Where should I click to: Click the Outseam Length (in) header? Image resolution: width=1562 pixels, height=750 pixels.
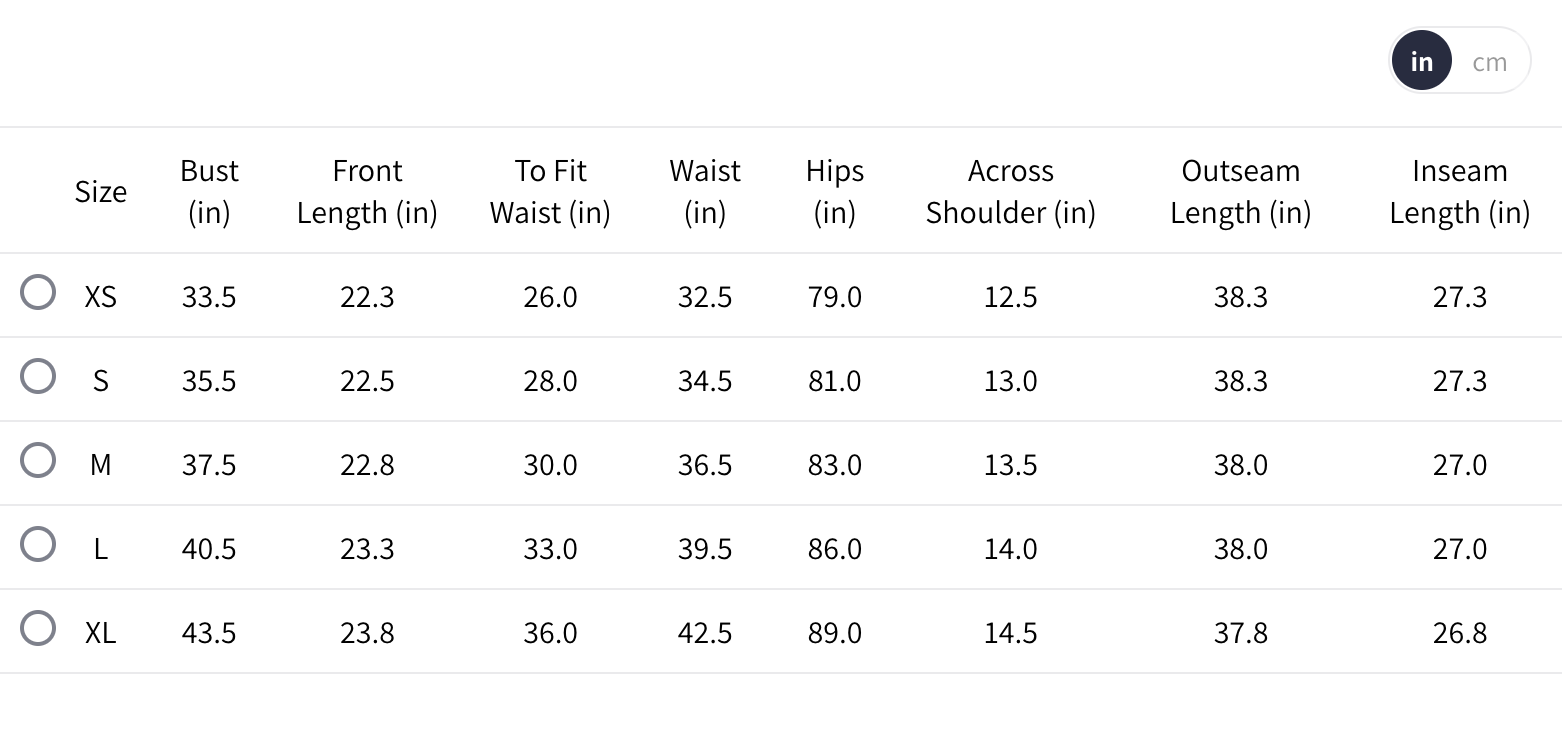(1240, 191)
